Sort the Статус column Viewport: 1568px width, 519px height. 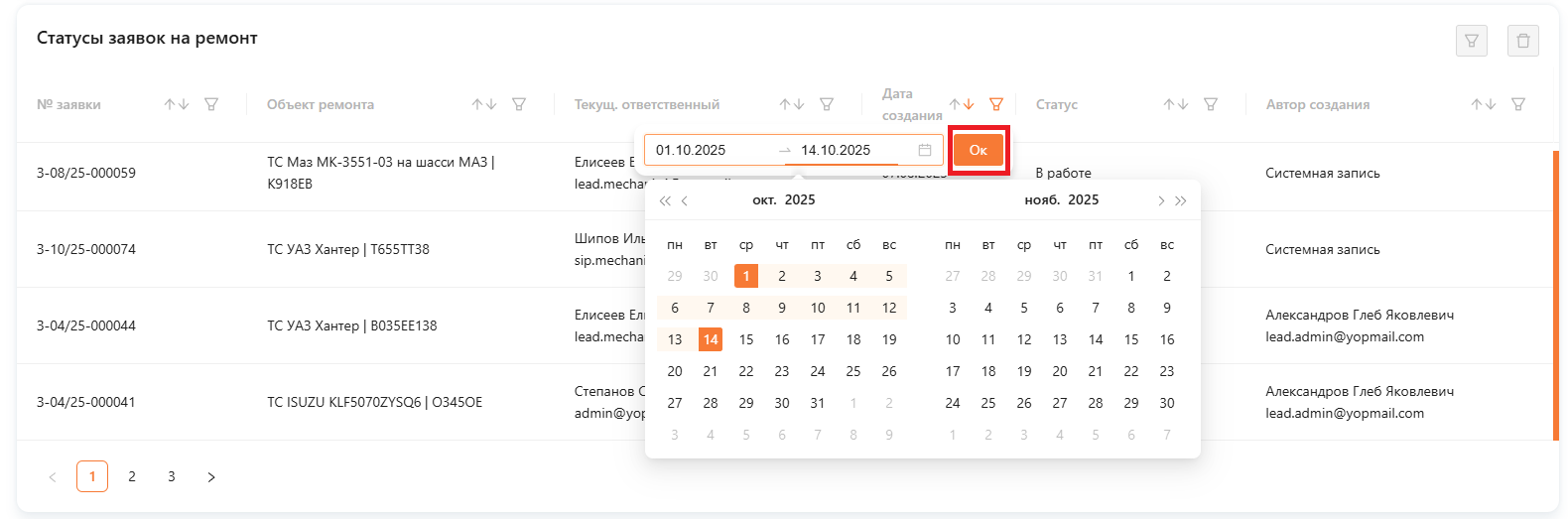tap(1175, 104)
